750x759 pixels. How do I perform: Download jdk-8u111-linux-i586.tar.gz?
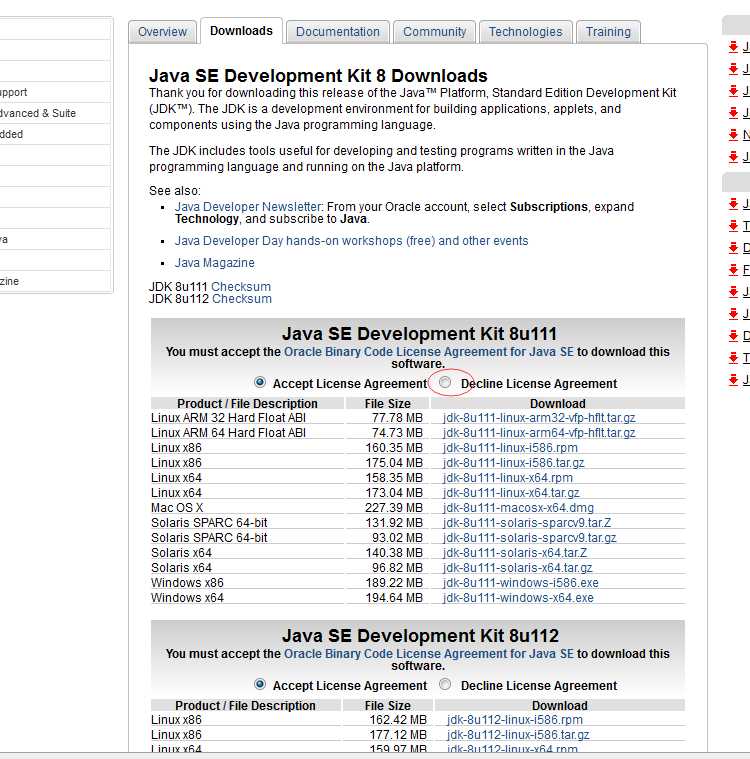(x=513, y=463)
